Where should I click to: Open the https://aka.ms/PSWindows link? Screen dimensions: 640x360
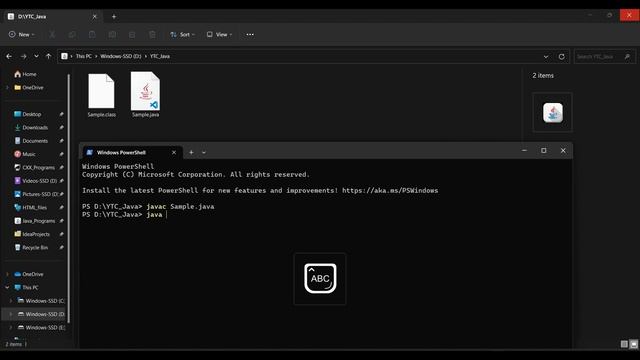(x=390, y=191)
